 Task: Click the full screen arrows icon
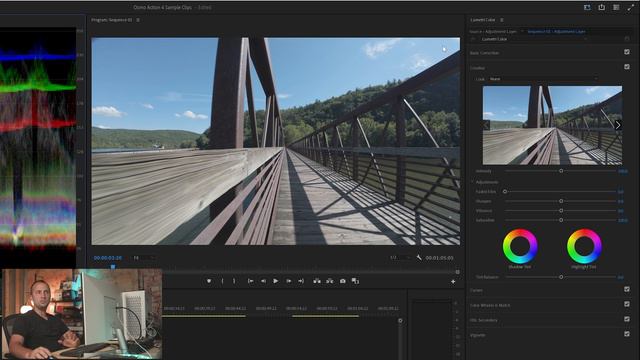point(631,7)
